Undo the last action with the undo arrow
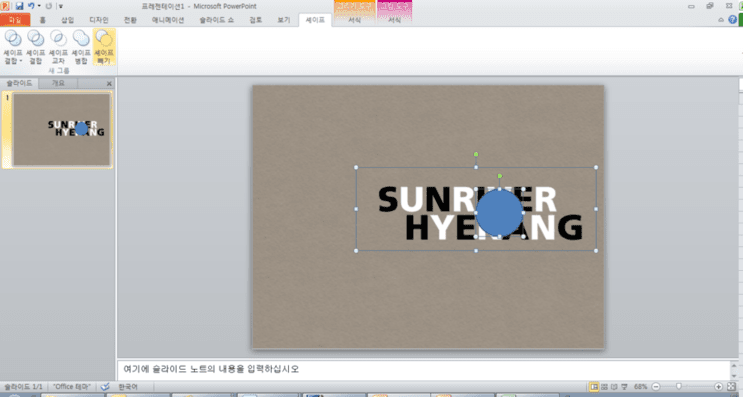 [31, 6]
